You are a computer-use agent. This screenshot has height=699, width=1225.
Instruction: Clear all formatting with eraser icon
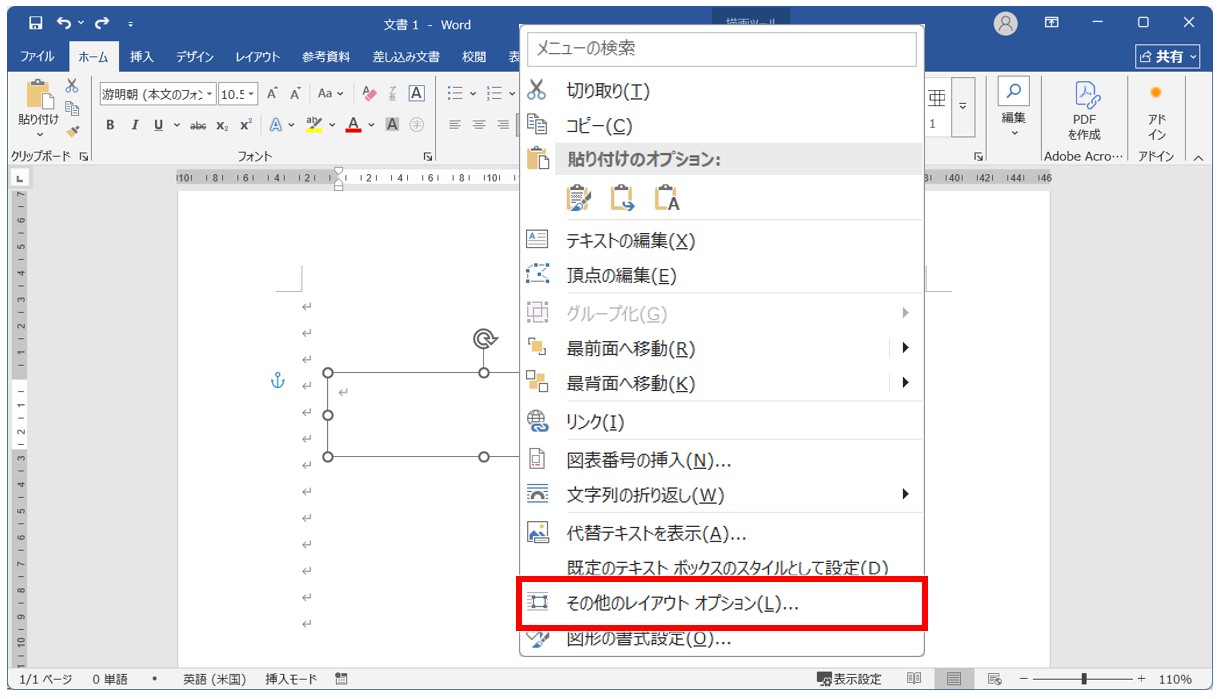pyautogui.click(x=369, y=94)
